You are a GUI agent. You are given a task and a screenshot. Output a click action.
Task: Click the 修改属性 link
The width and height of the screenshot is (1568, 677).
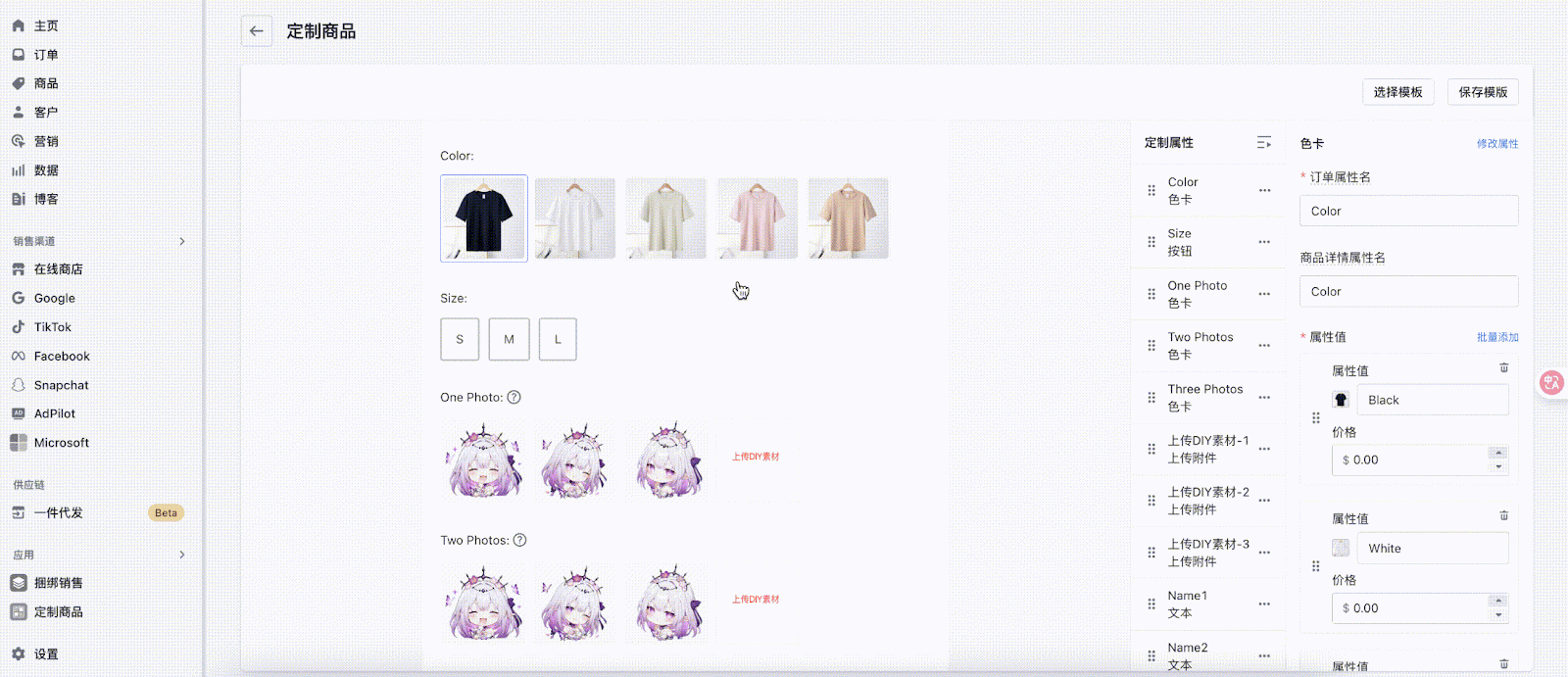coord(1497,144)
